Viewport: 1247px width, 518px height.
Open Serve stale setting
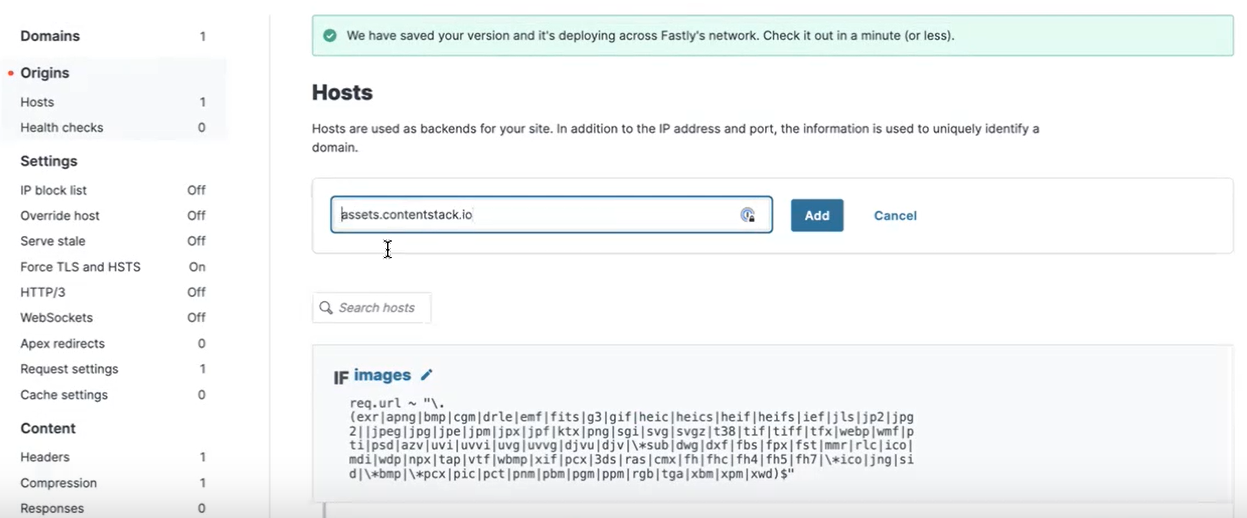[x=53, y=241]
